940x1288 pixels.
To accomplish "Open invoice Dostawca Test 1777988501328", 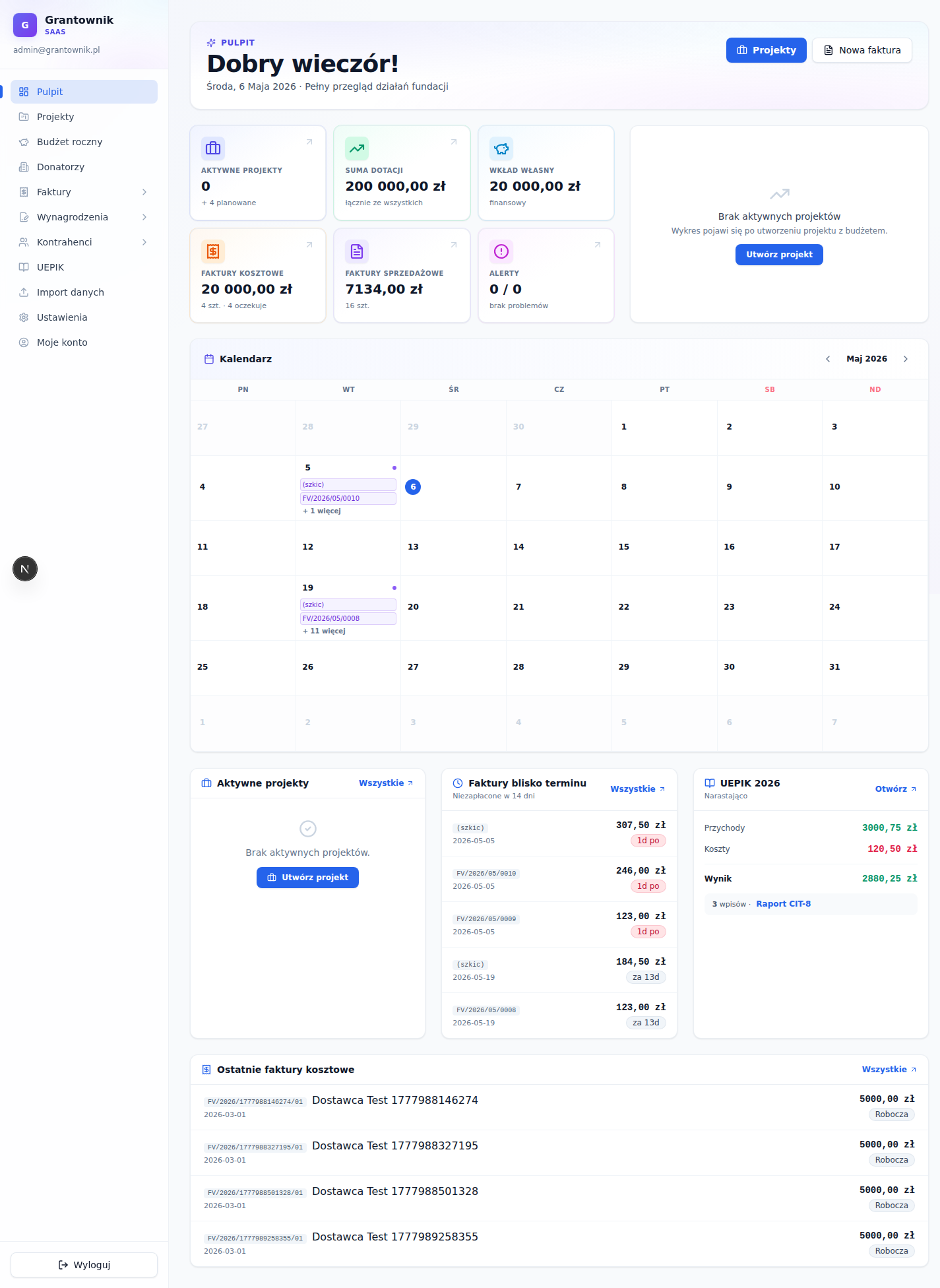I will [x=559, y=1198].
